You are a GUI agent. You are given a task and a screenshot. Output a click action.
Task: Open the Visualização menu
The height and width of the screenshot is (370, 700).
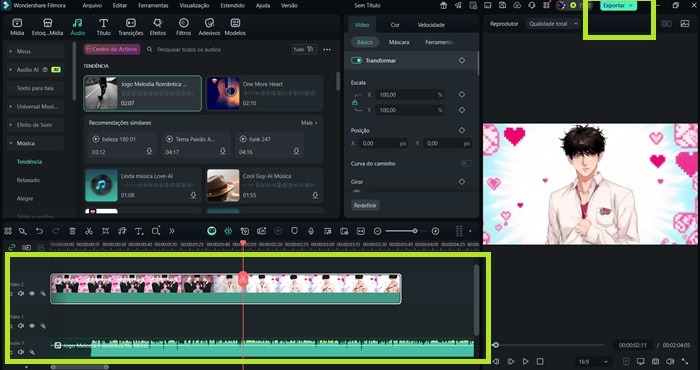[194, 5]
